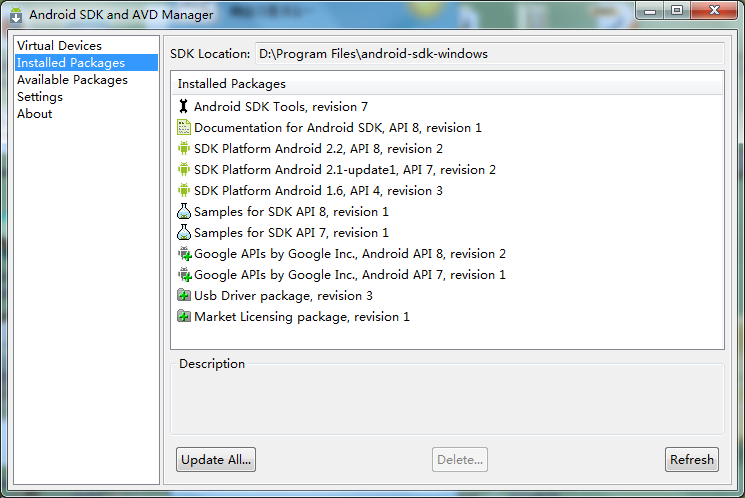Viewport: 745px width, 498px height.
Task: Show the About page
Action: coord(86,114)
